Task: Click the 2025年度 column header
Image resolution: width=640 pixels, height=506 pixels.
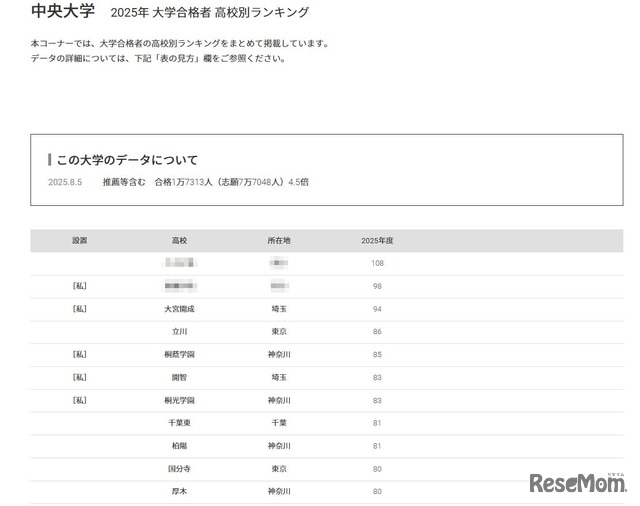Action: point(377,240)
